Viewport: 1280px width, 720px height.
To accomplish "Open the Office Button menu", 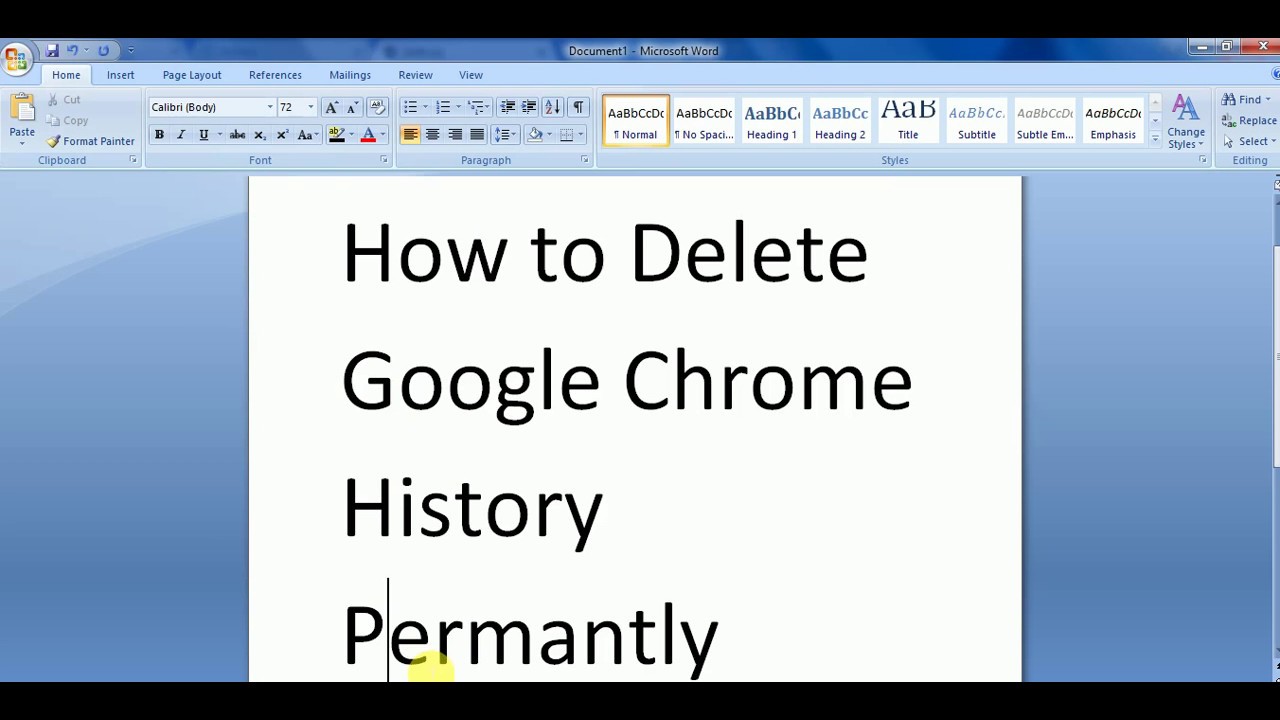I will (x=15, y=59).
